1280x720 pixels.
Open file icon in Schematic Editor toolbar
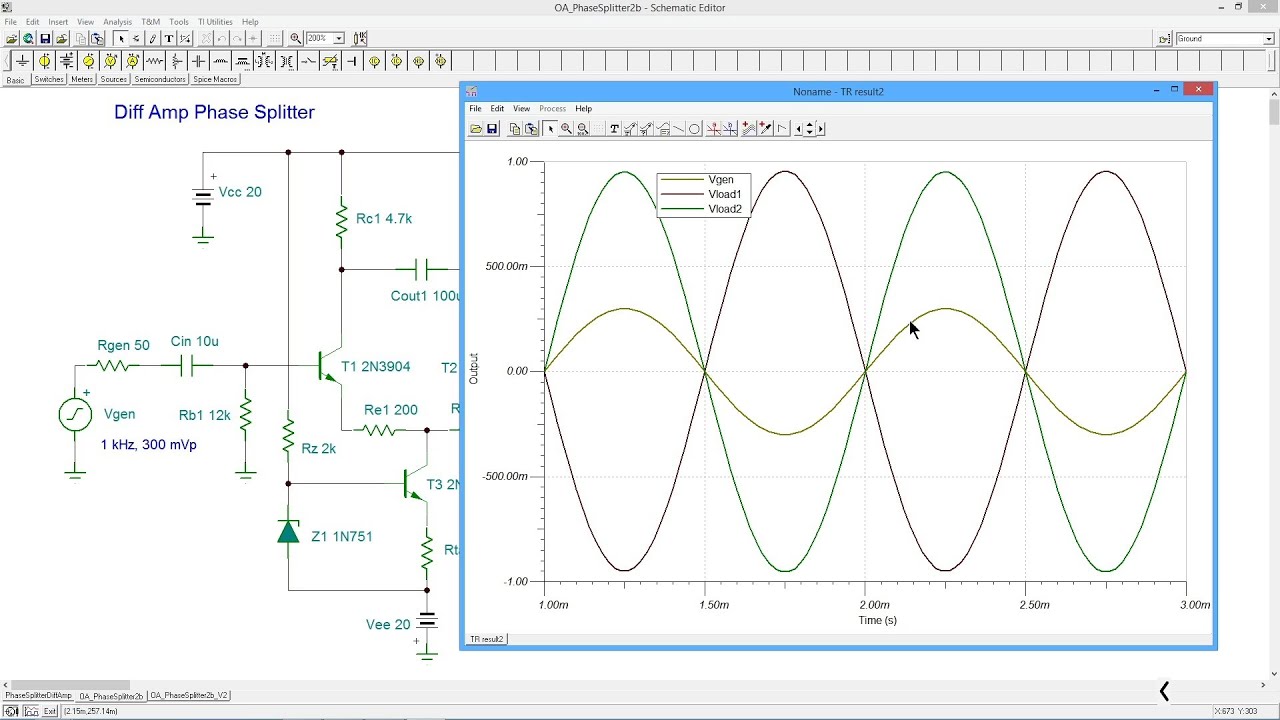tap(12, 38)
